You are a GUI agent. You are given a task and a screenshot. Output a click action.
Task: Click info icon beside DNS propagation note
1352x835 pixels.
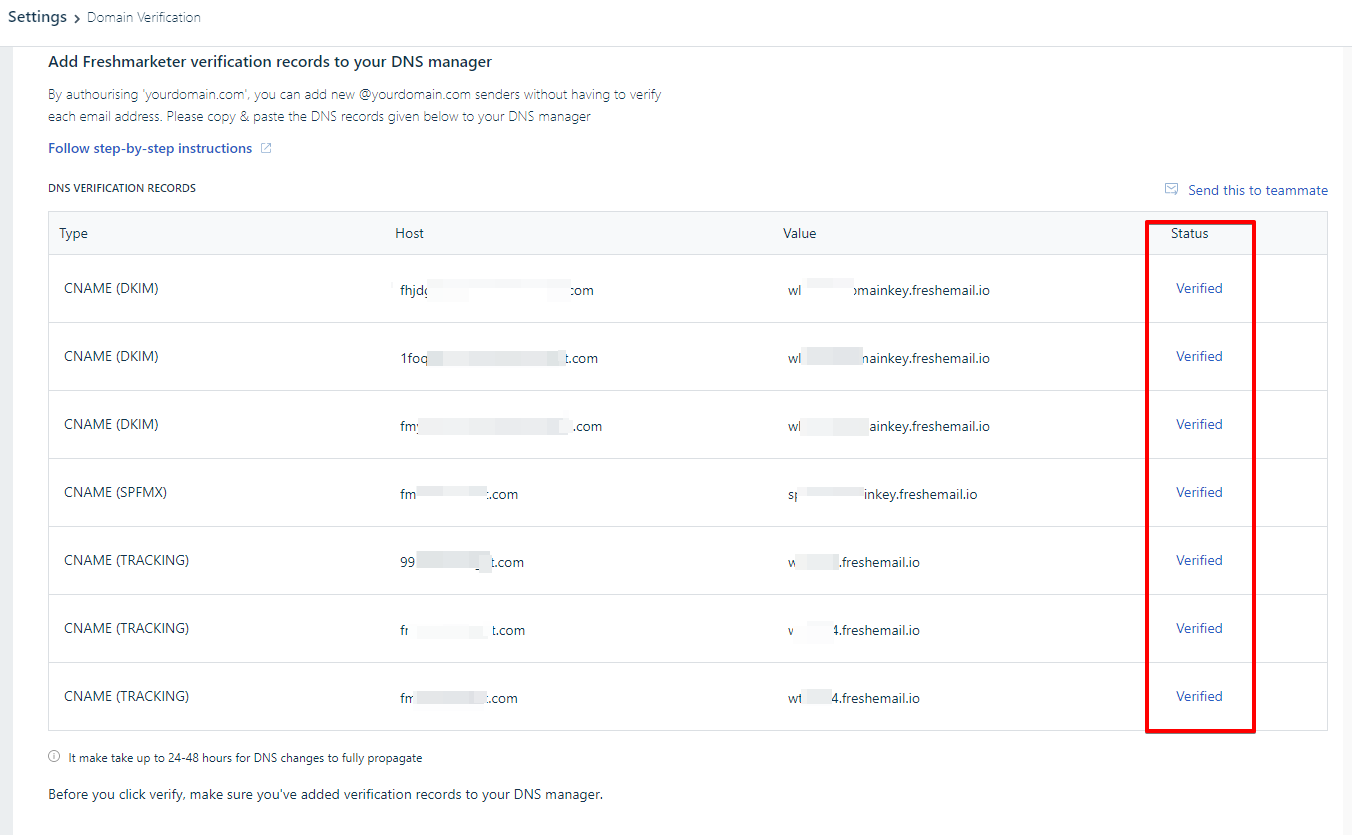tap(54, 757)
